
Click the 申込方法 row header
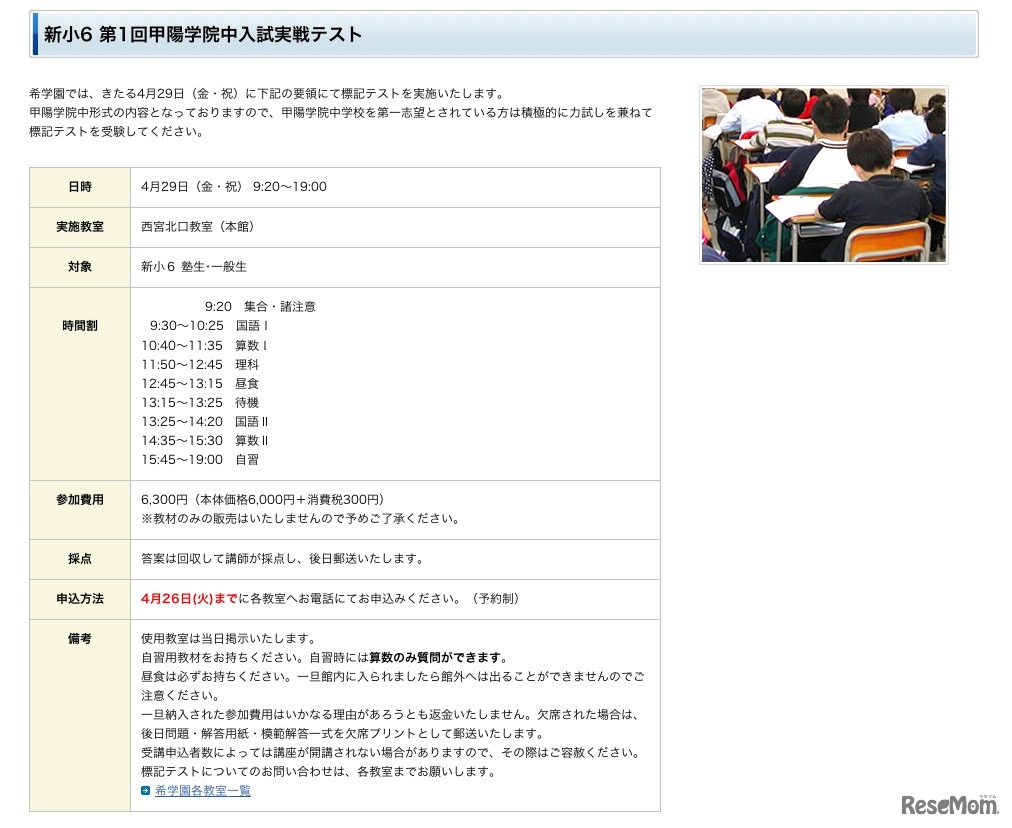(79, 598)
